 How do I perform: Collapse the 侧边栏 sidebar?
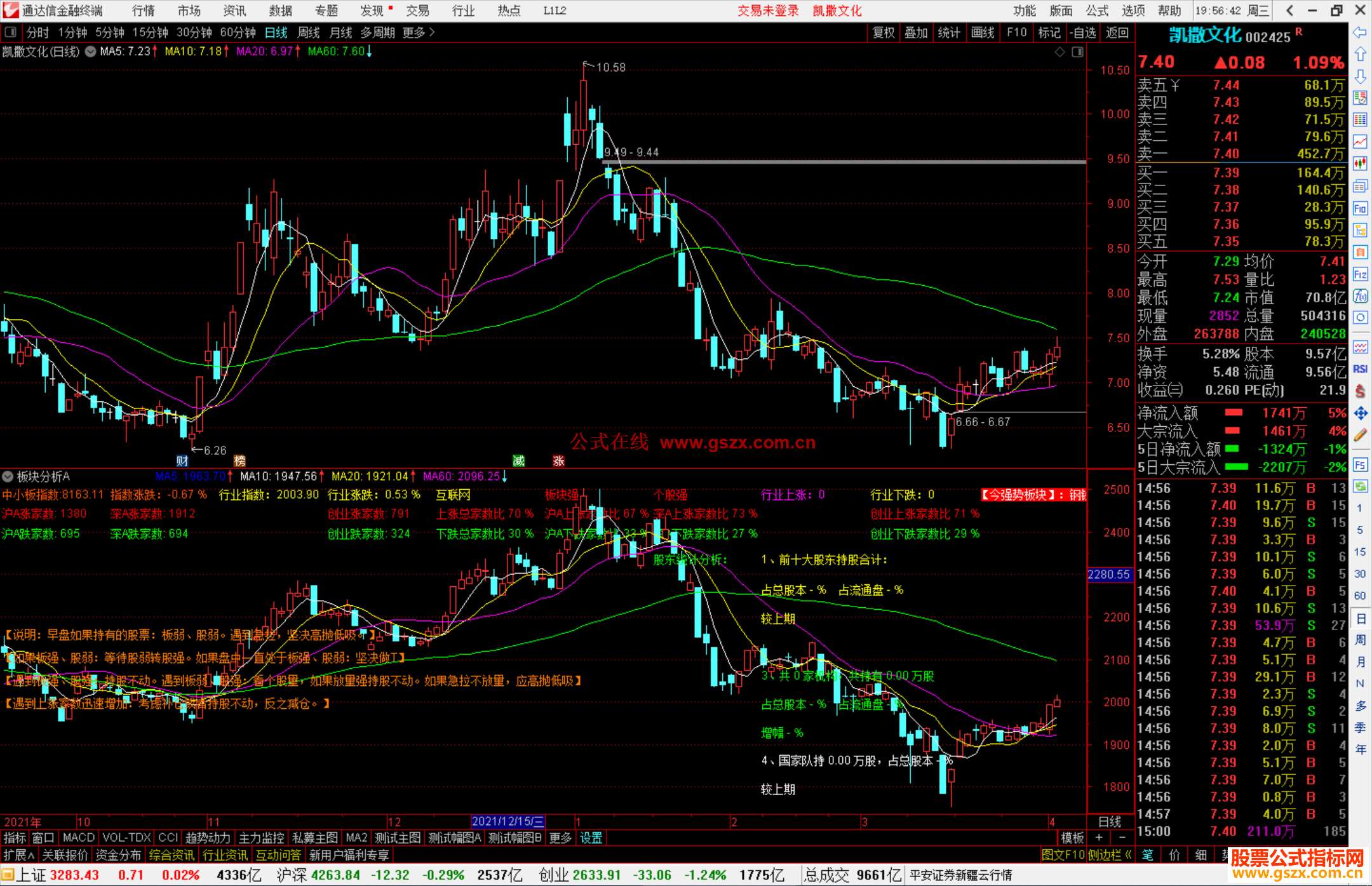(x=1110, y=855)
